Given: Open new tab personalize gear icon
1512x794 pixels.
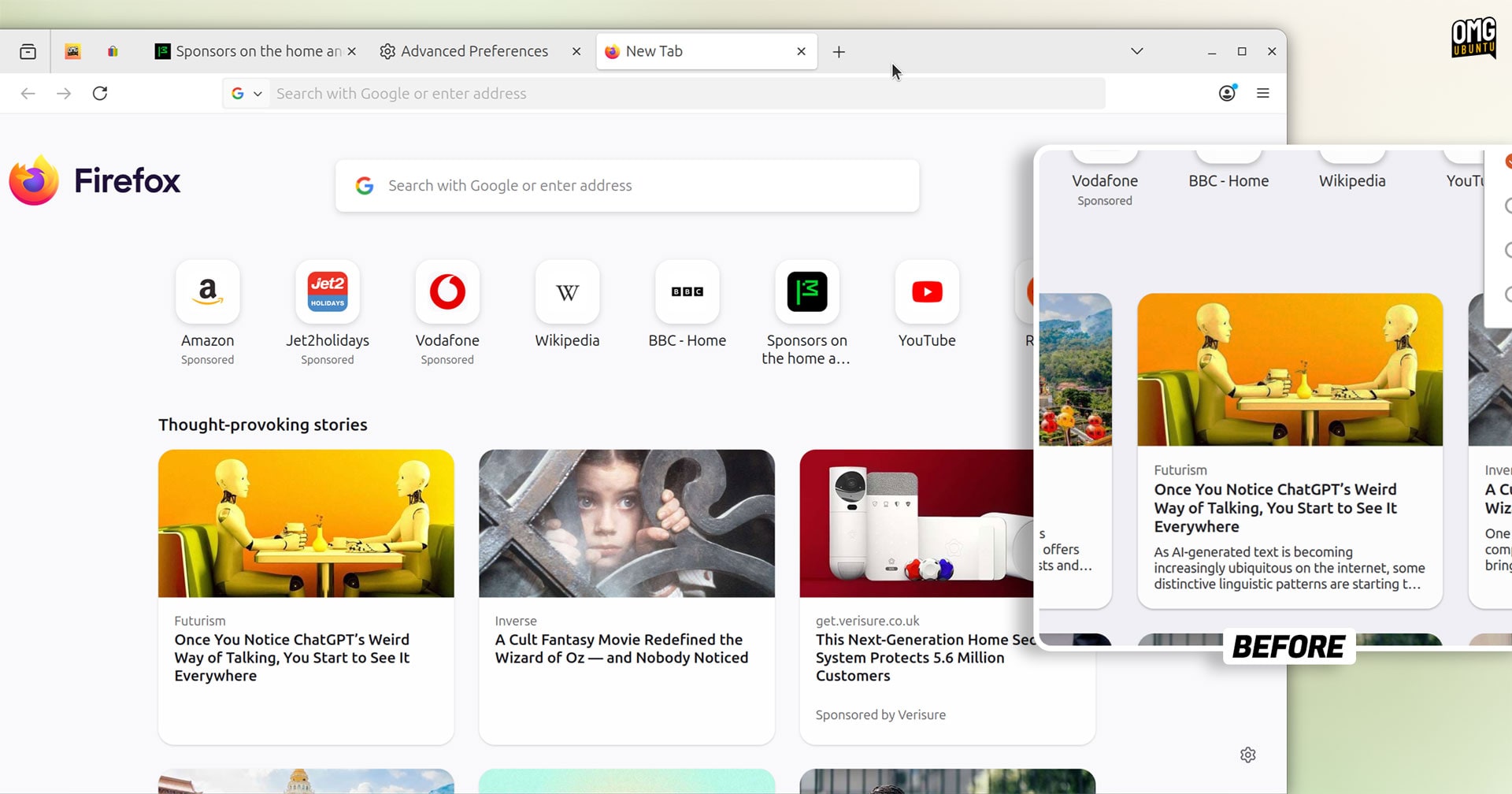Looking at the screenshot, I should point(1248,755).
